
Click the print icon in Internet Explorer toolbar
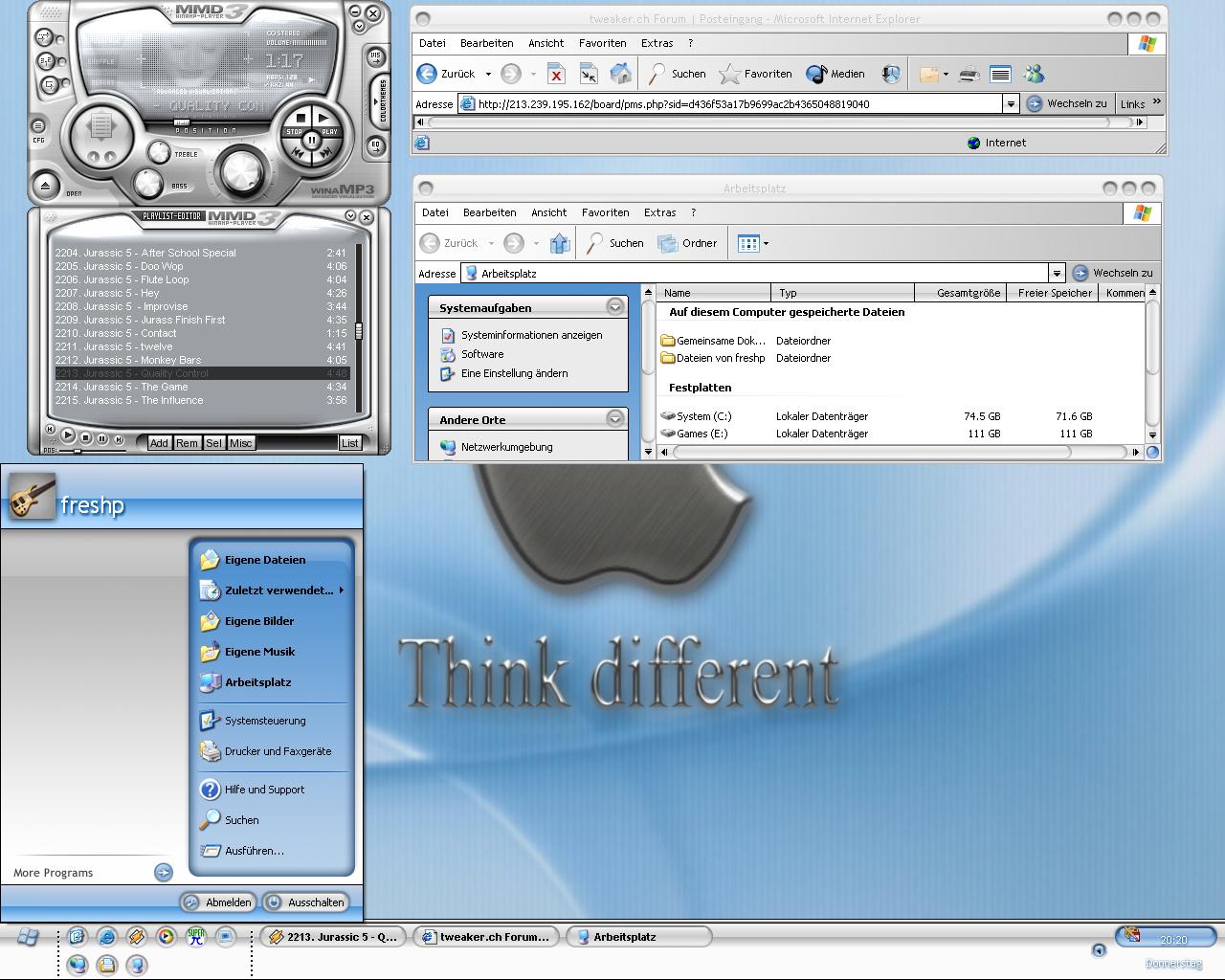(x=969, y=74)
